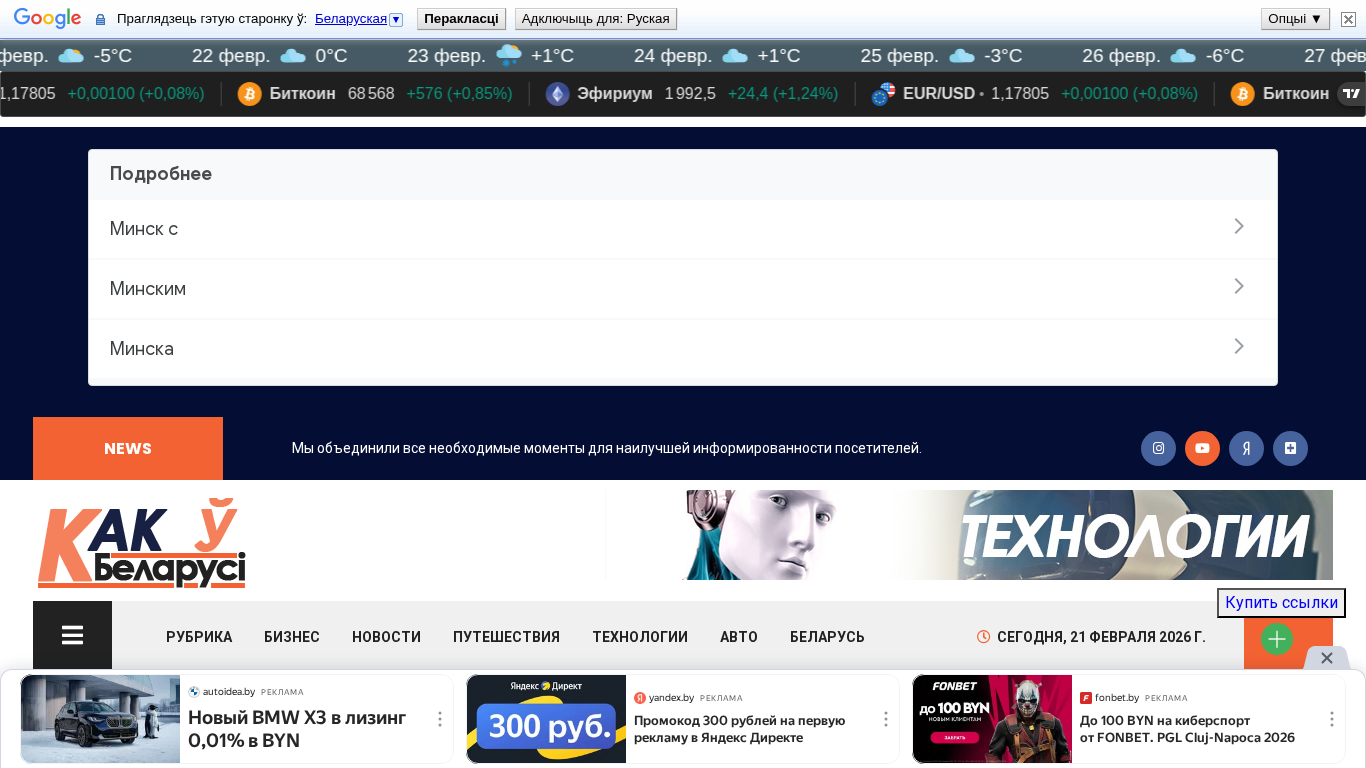Open the НОВОСТИ menu item

coord(386,637)
